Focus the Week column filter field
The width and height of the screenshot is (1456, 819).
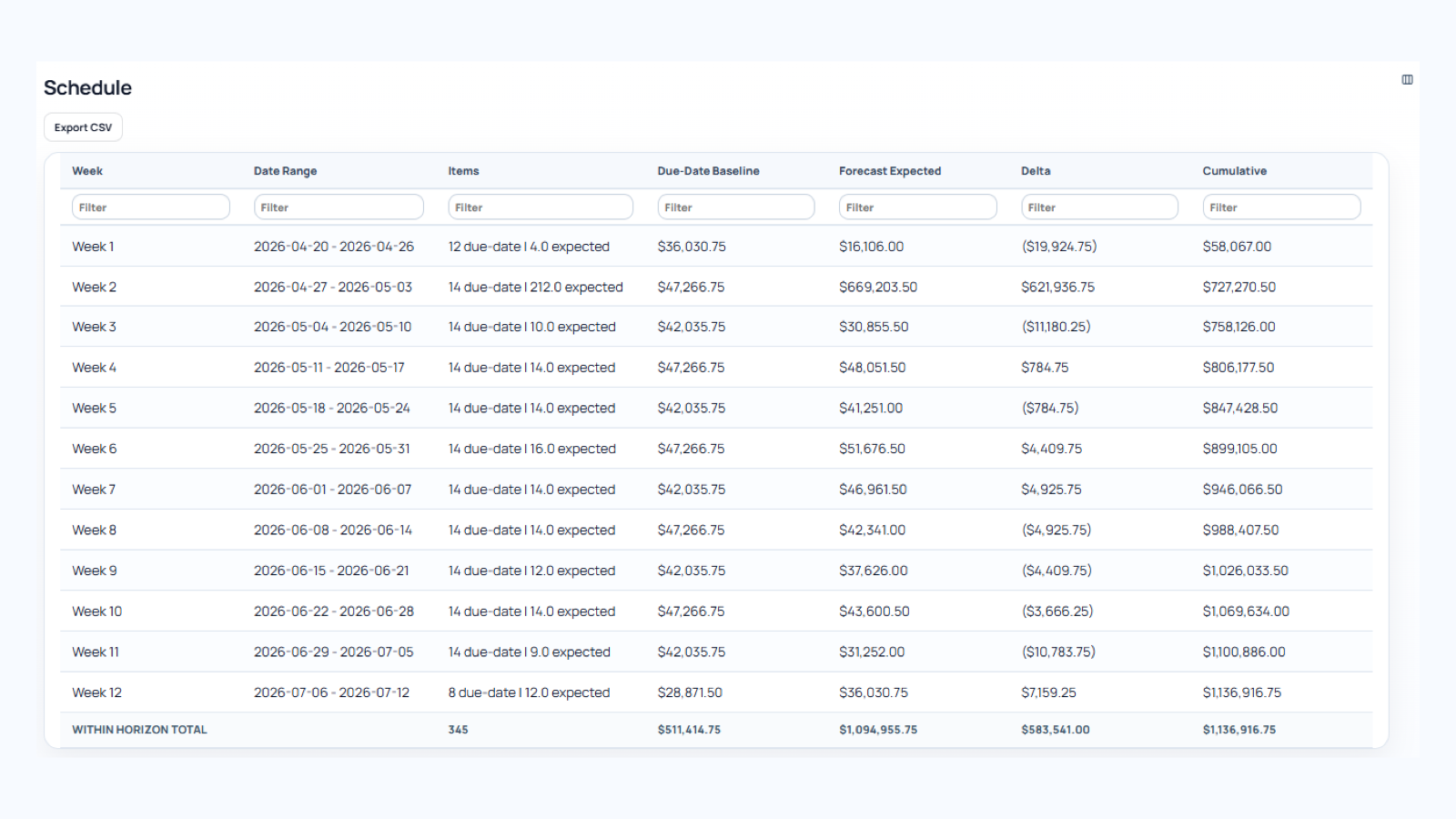pos(151,207)
